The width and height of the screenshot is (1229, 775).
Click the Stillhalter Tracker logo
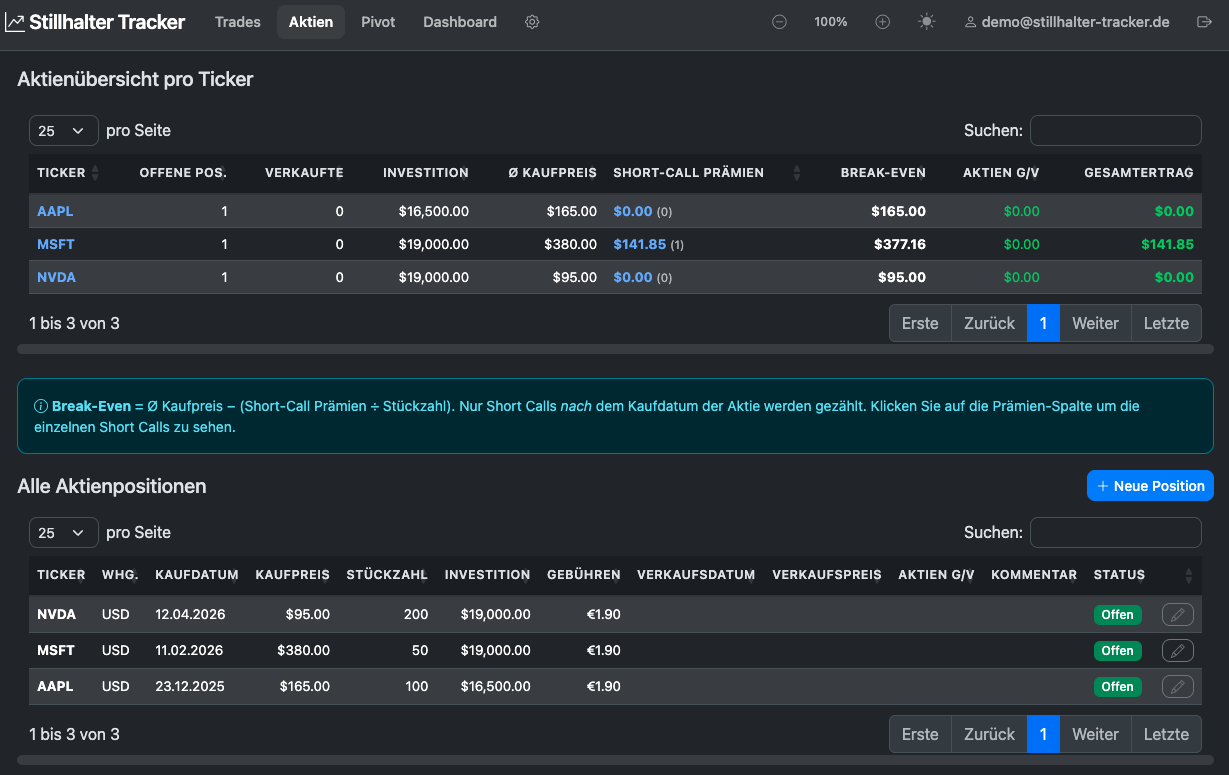tap(96, 22)
